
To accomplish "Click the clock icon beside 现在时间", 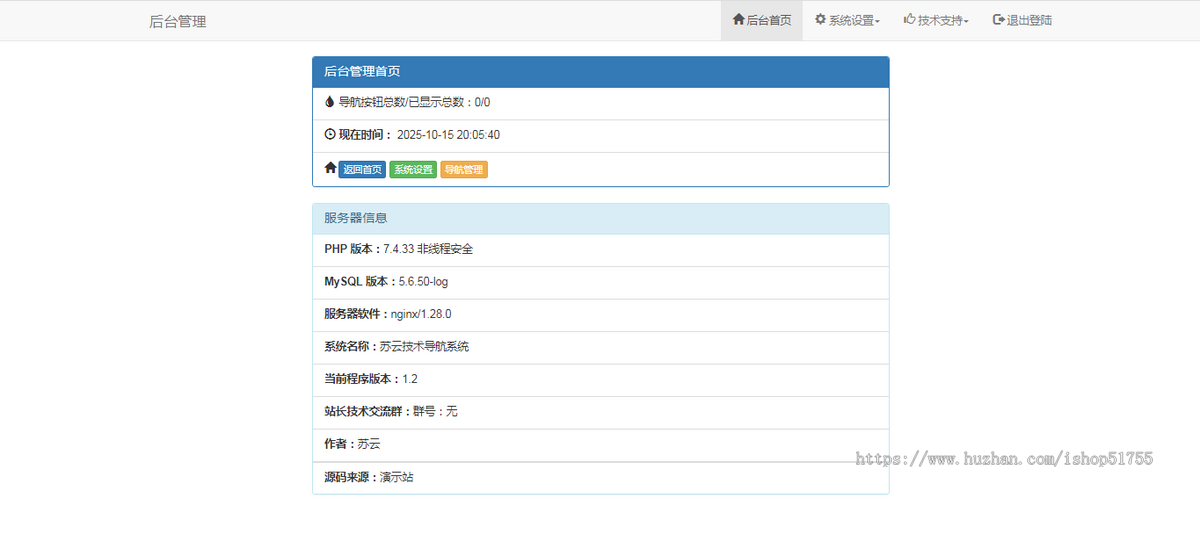I will pyautogui.click(x=330, y=134).
